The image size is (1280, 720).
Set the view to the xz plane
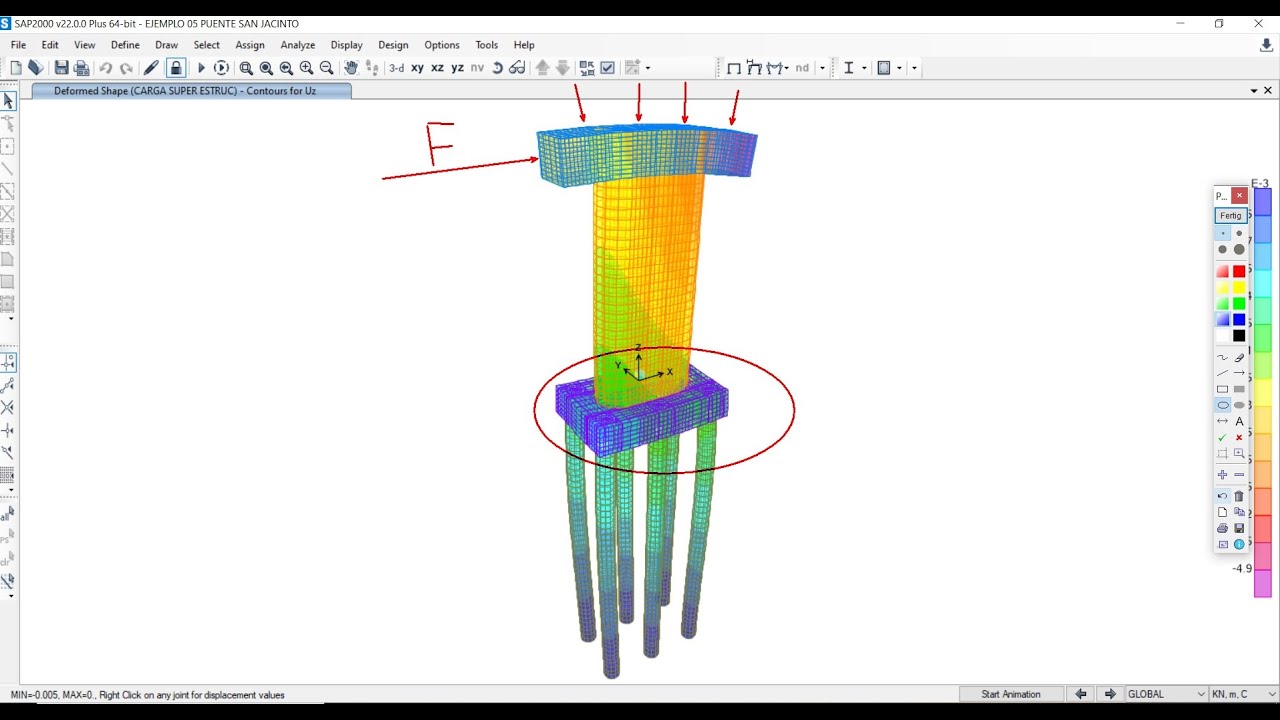tap(438, 68)
